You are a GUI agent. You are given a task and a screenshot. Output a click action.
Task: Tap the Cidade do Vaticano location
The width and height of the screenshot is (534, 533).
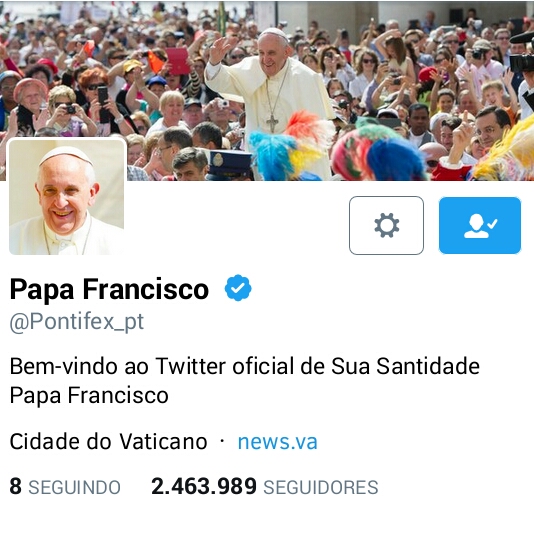coord(108,442)
